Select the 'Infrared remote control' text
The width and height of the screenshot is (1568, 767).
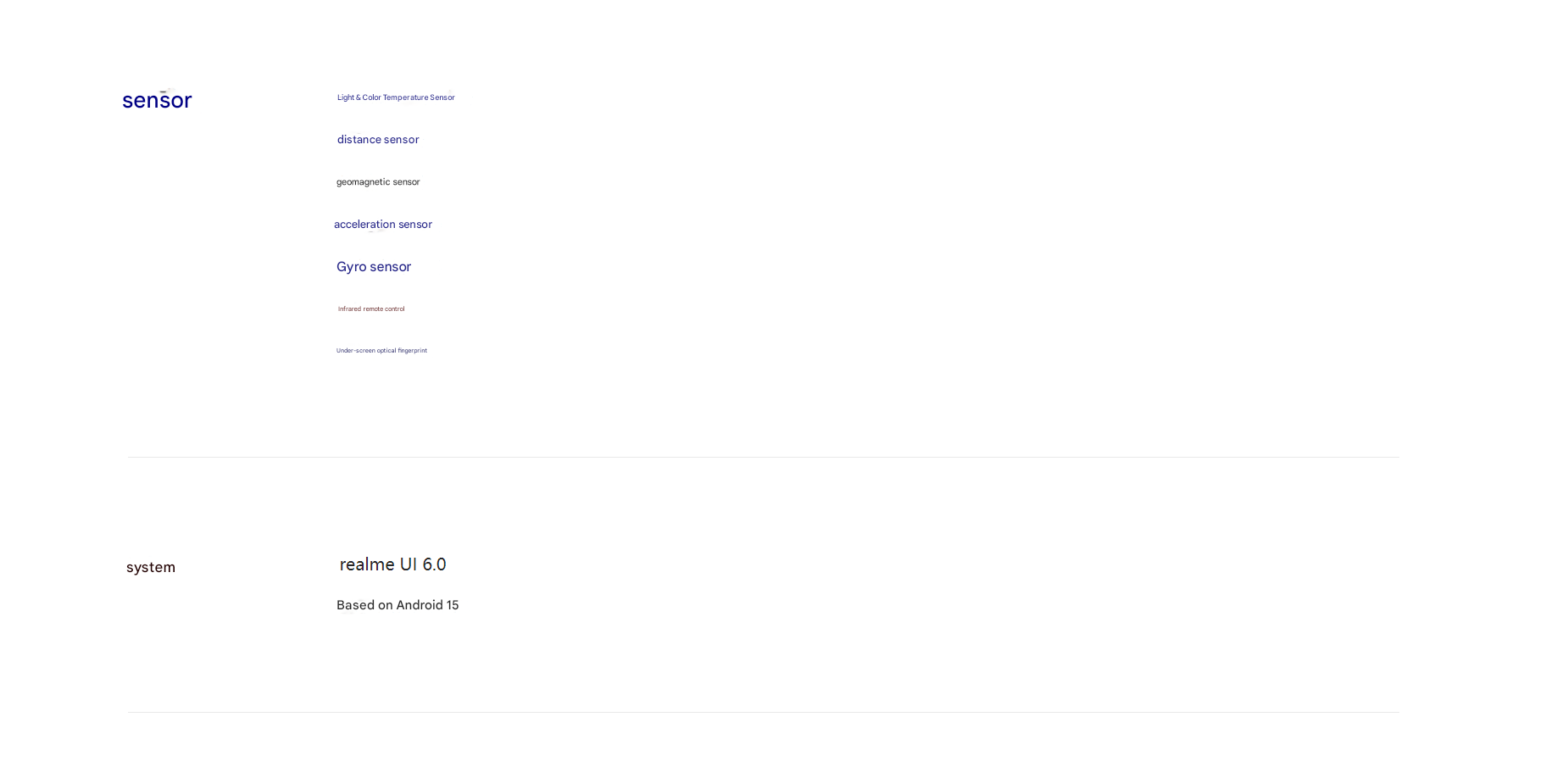pyautogui.click(x=371, y=309)
